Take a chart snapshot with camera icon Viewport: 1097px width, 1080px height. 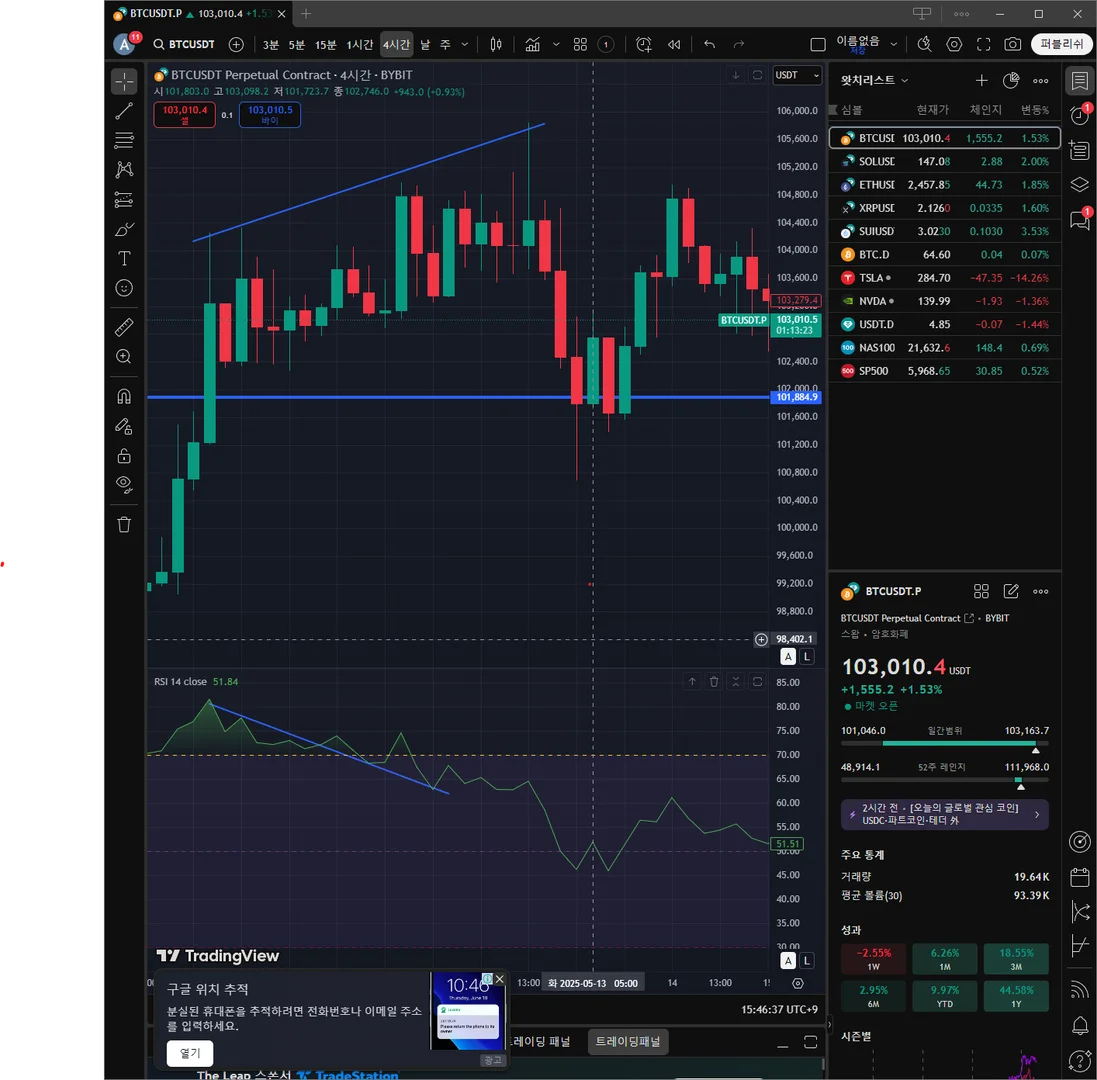[x=1012, y=45]
